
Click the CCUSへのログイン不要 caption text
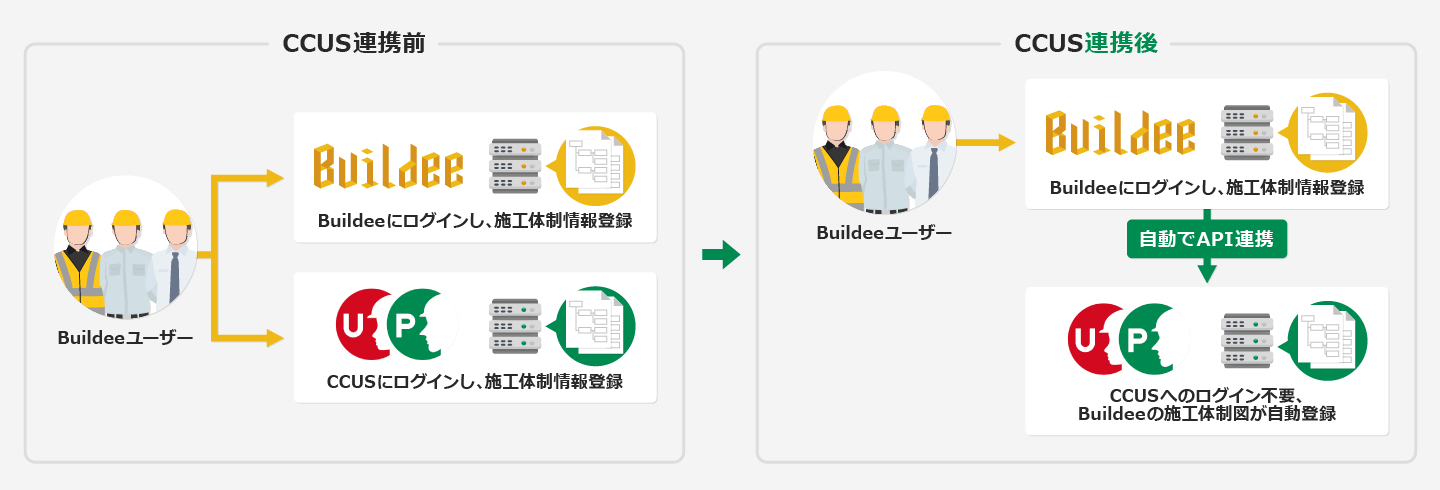1207,394
